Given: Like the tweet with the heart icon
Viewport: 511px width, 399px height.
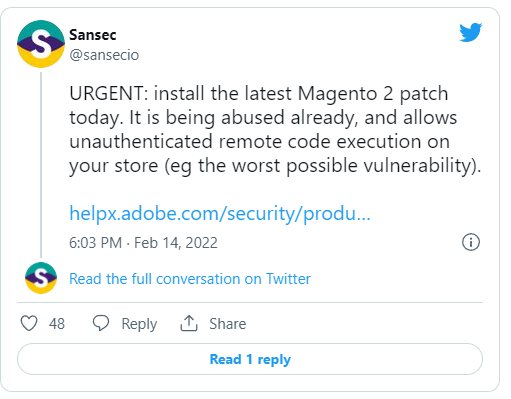Looking at the screenshot, I should (x=29, y=323).
